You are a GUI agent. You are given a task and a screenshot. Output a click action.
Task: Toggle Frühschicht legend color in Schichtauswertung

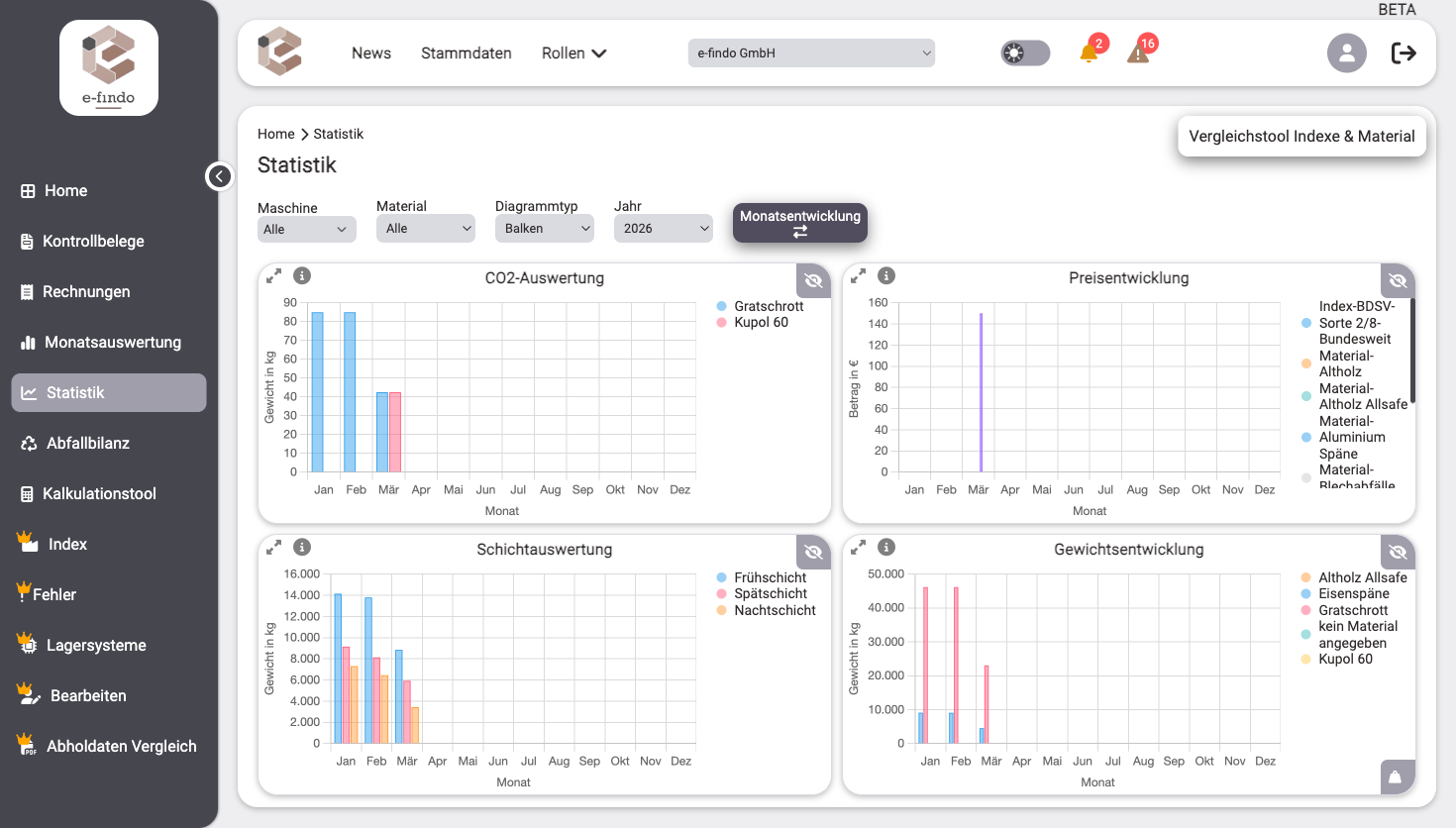click(722, 578)
